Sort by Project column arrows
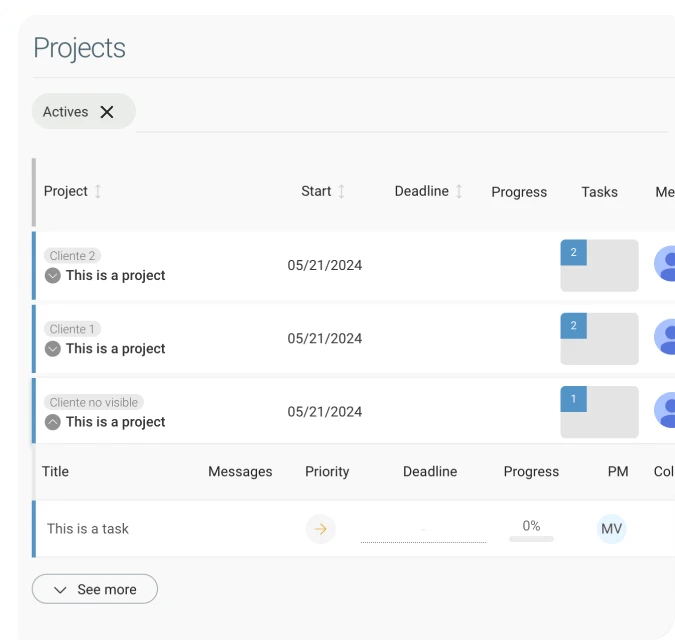 point(98,191)
